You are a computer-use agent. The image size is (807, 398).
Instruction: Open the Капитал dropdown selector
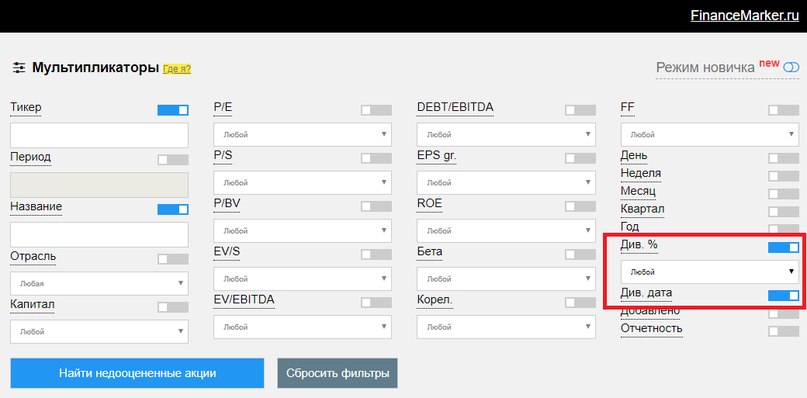pyautogui.click(x=99, y=332)
